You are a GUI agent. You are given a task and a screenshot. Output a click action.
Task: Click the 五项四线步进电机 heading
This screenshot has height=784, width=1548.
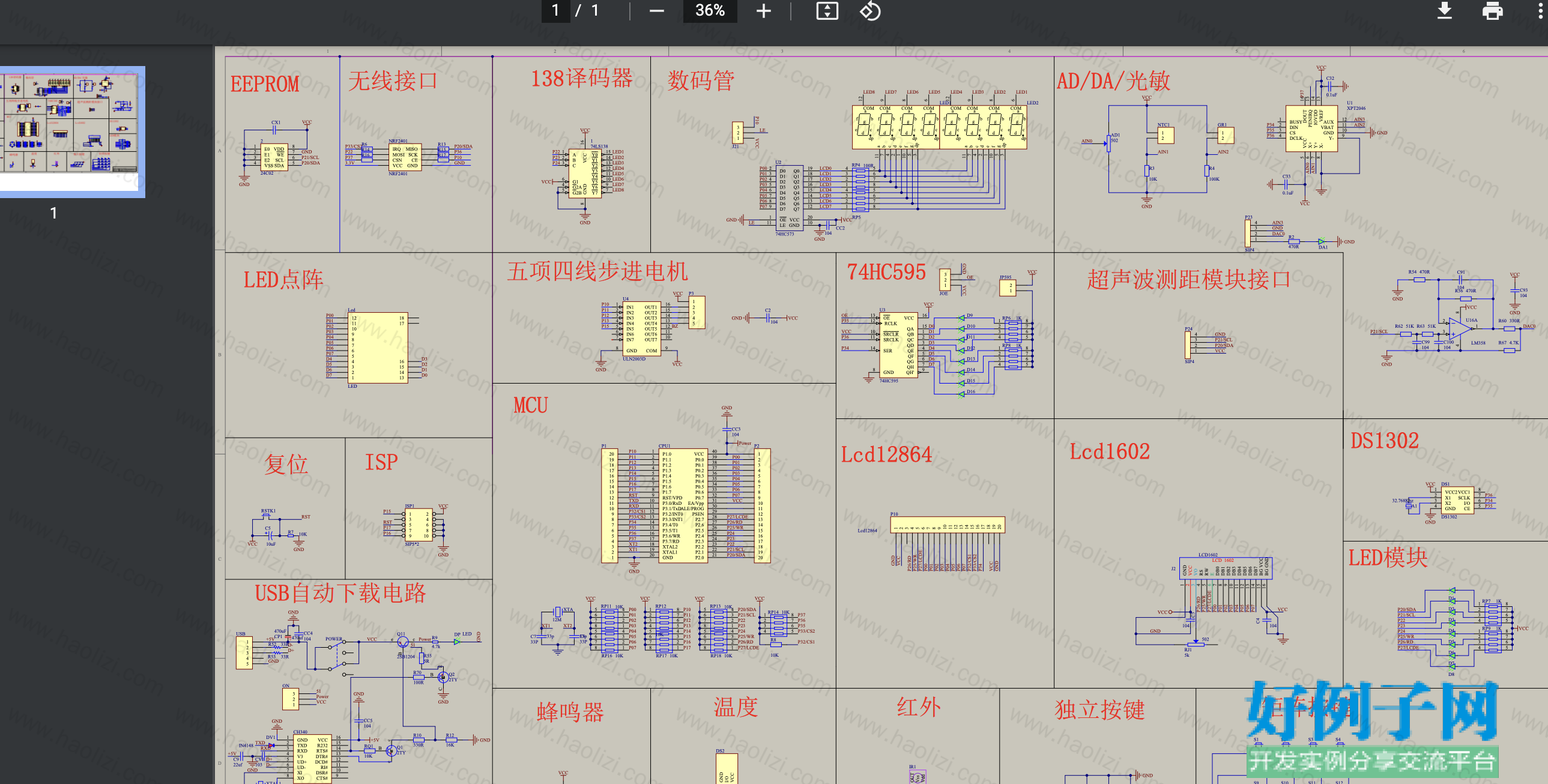coord(597,271)
